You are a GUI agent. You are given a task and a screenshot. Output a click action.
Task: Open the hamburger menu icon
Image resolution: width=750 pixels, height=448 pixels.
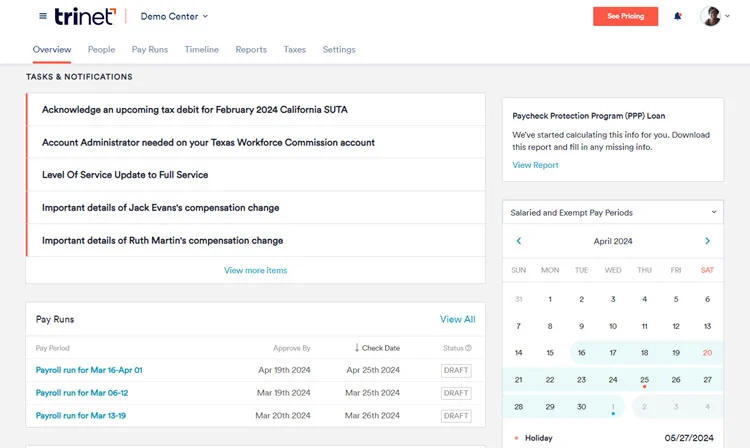(x=43, y=16)
